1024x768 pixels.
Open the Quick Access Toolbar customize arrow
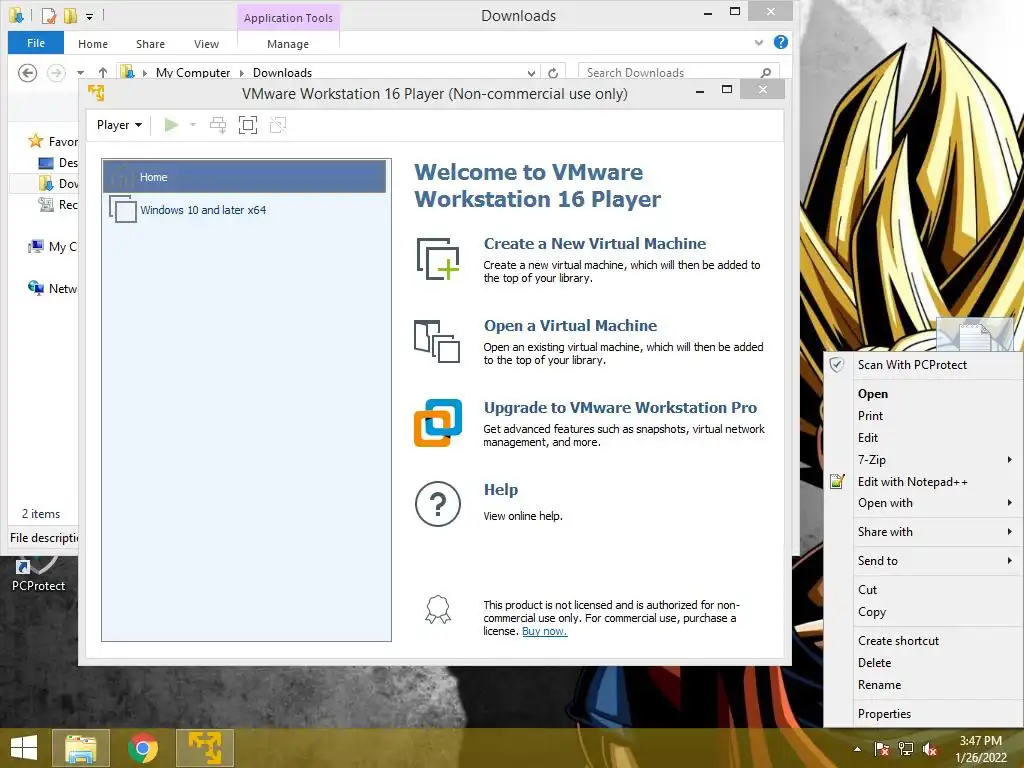(x=89, y=16)
